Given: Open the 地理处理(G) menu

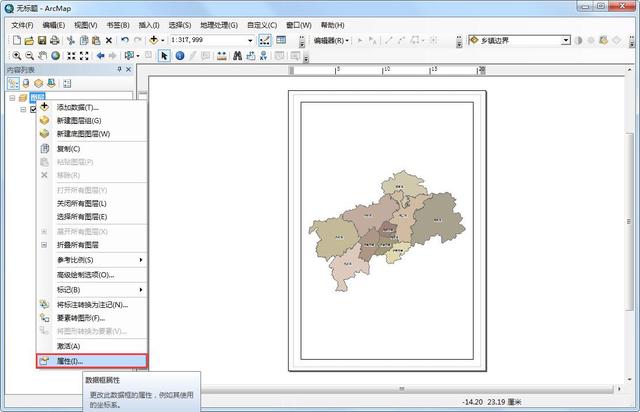Looking at the screenshot, I should tap(219, 25).
